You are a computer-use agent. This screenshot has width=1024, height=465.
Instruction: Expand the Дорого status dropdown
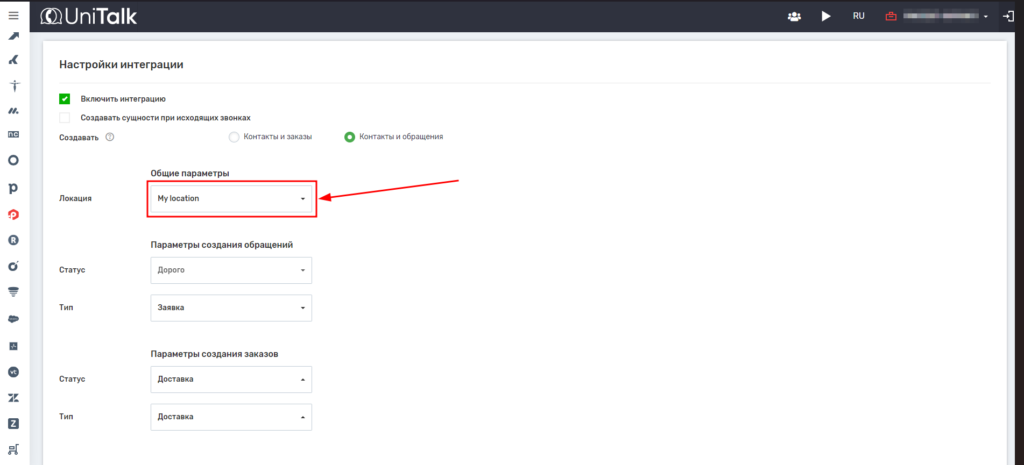230,270
